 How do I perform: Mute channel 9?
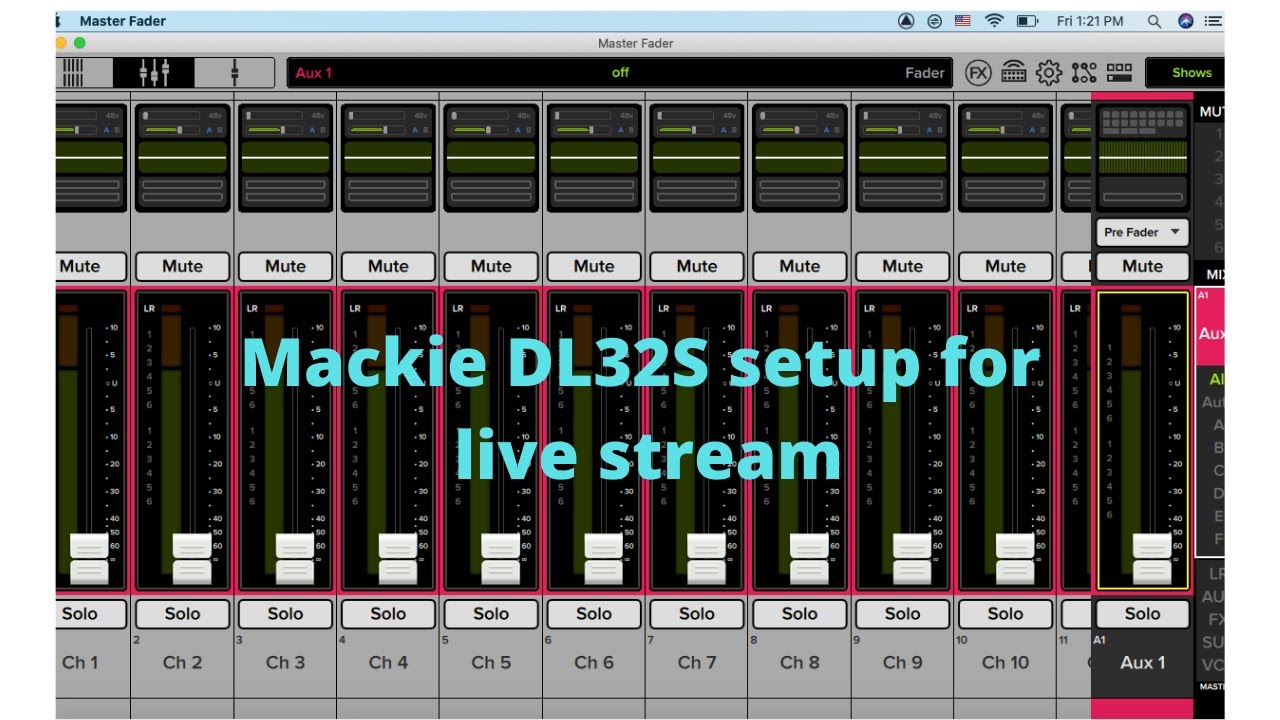coord(903,266)
